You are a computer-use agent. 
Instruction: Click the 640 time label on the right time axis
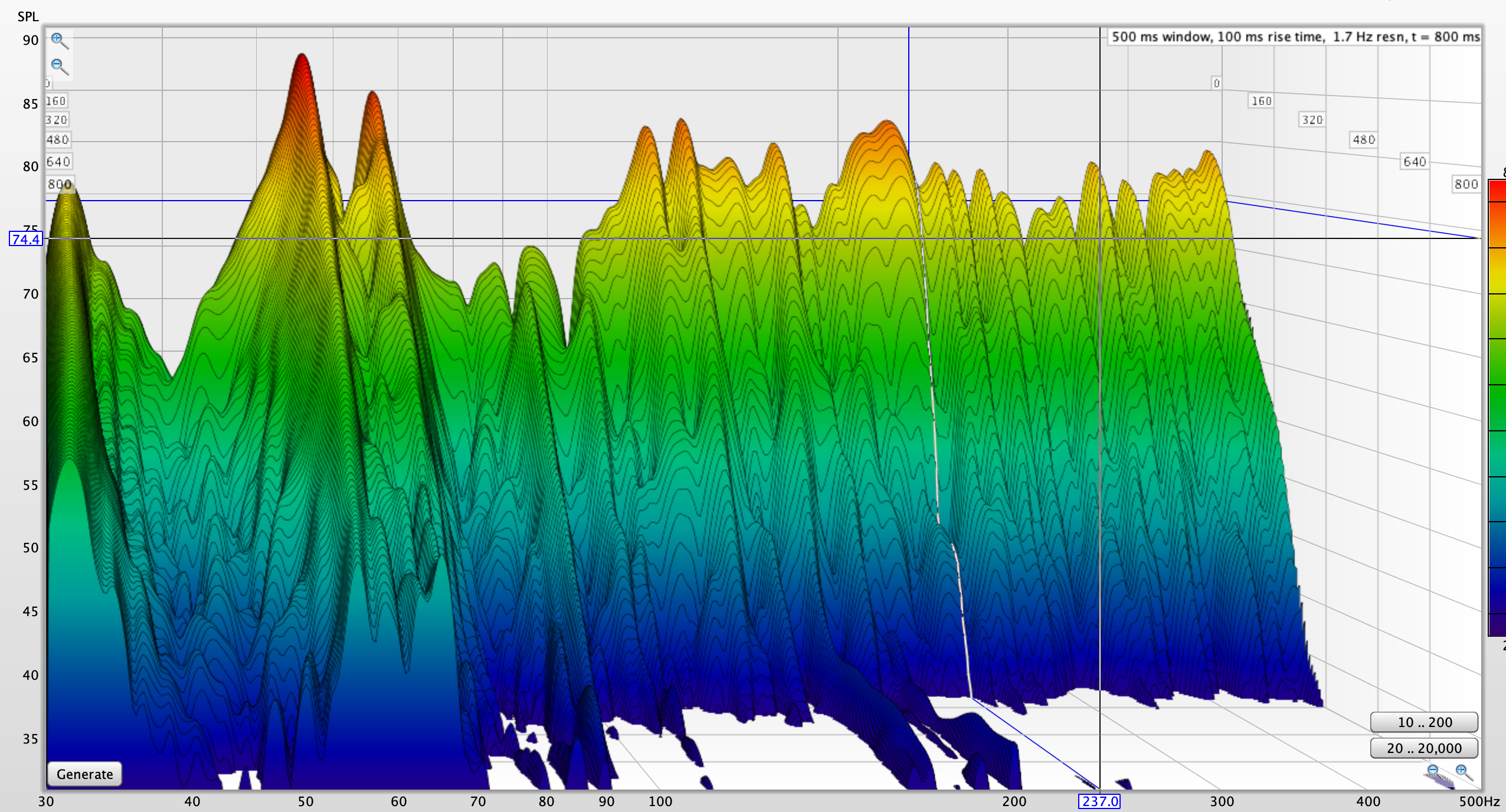point(1415,162)
